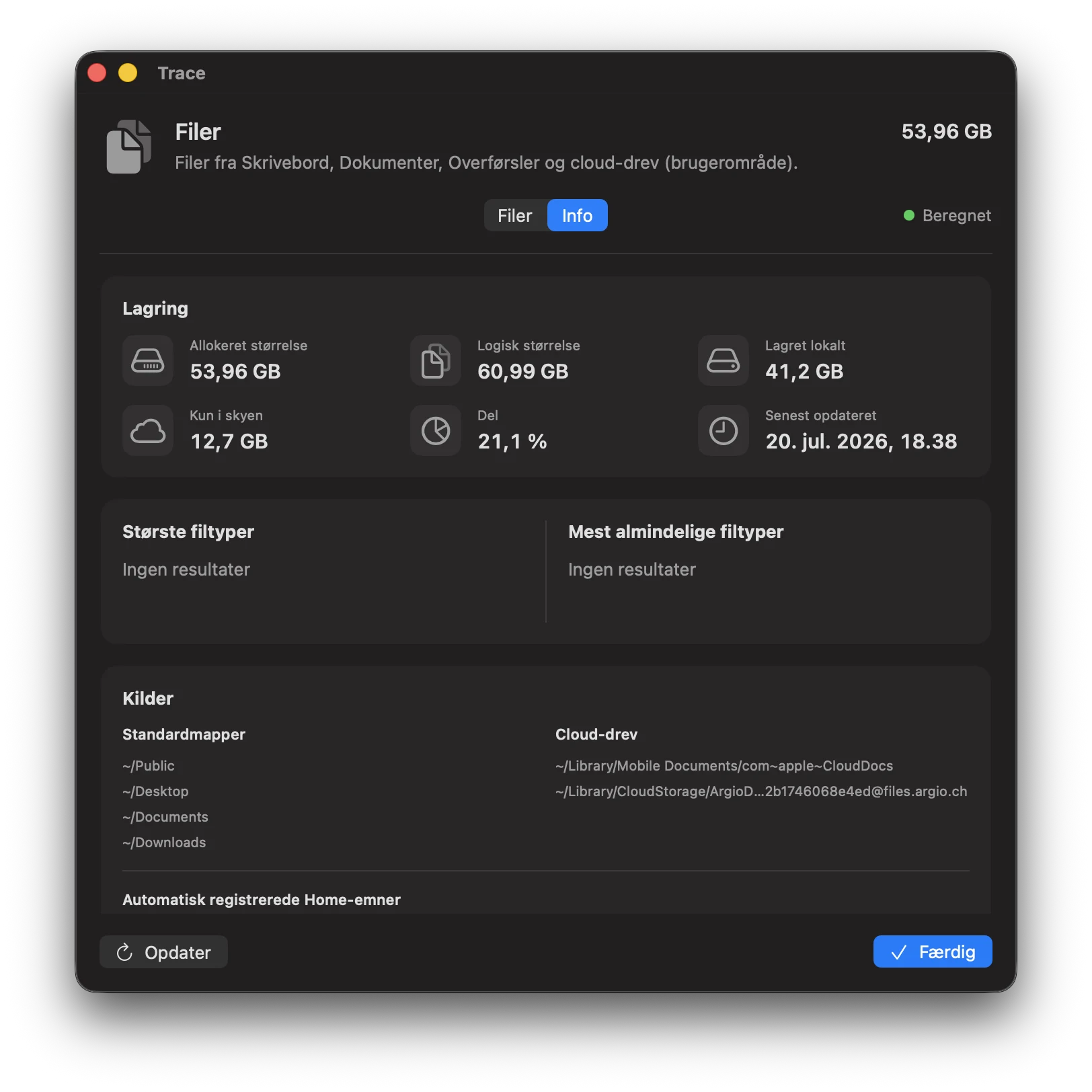The image size is (1092, 1092).
Task: Click the Logisk størrelse documents icon
Action: coord(436,360)
